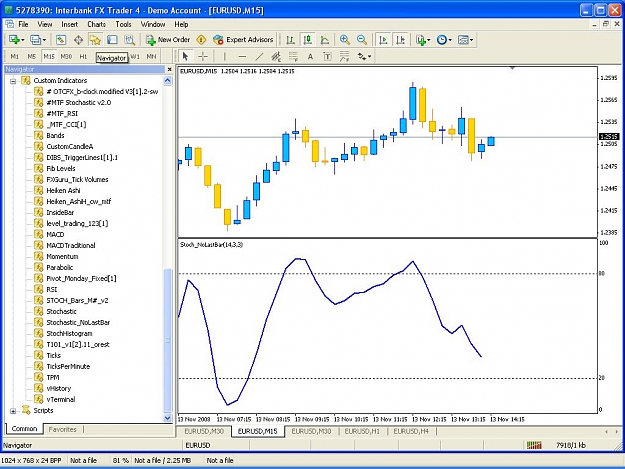Select the H1 timeframe
This screenshot has height=469, width=625.
click(83, 57)
